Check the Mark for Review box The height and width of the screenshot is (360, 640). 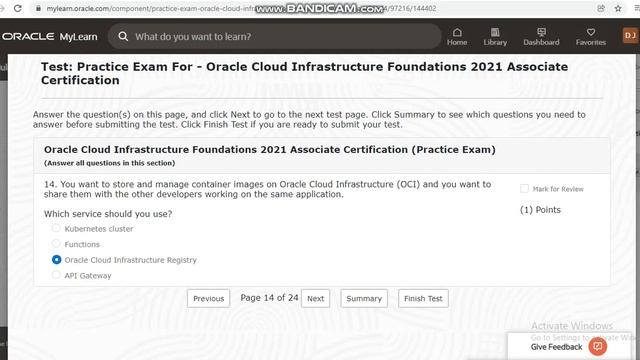pos(524,189)
